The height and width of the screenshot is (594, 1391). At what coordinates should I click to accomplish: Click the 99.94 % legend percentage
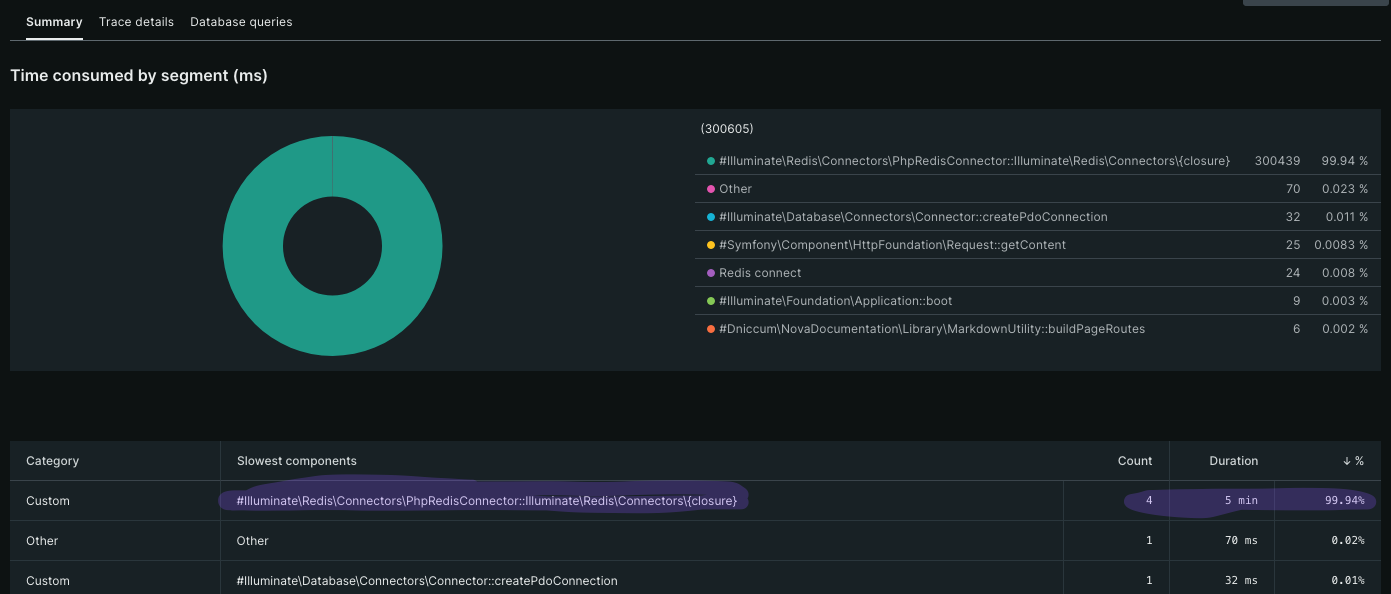(1345, 161)
